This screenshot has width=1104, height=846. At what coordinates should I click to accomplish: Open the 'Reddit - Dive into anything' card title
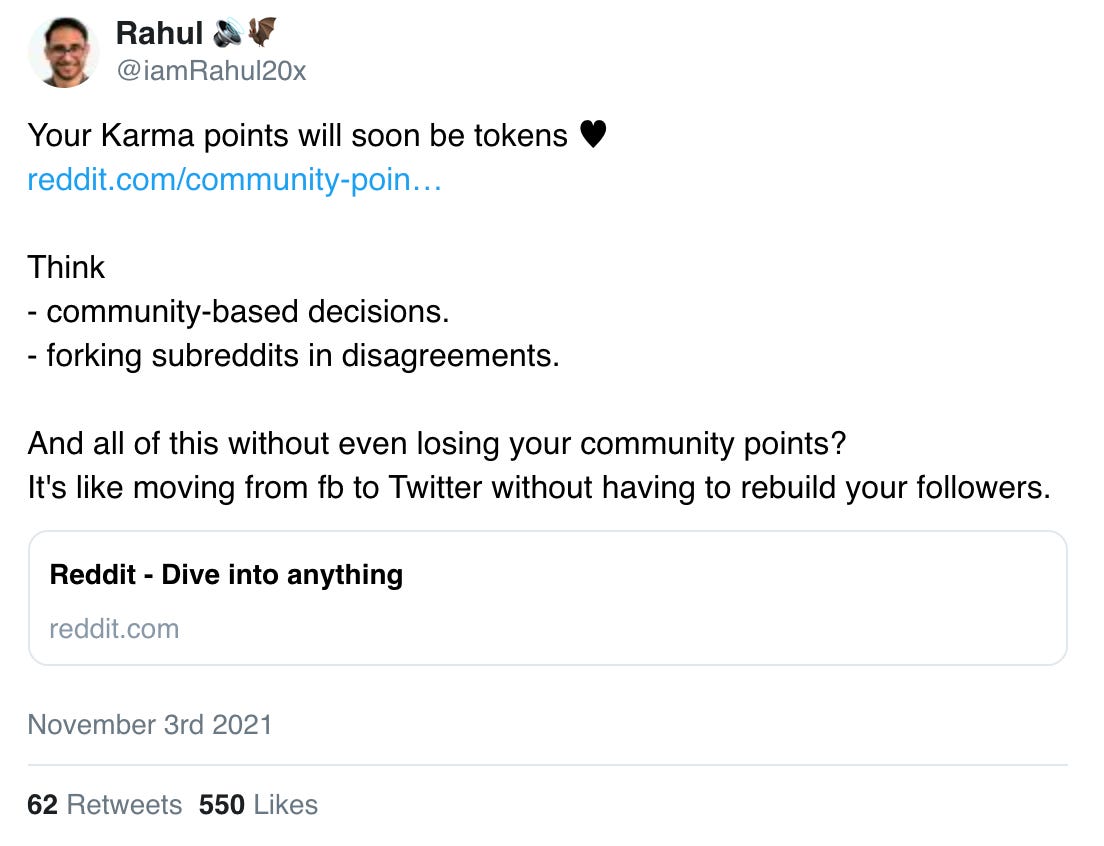coord(226,575)
